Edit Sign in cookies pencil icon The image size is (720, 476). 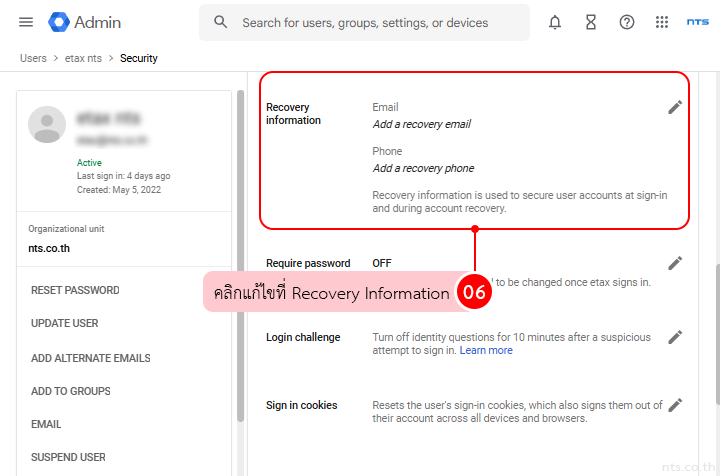click(x=675, y=405)
